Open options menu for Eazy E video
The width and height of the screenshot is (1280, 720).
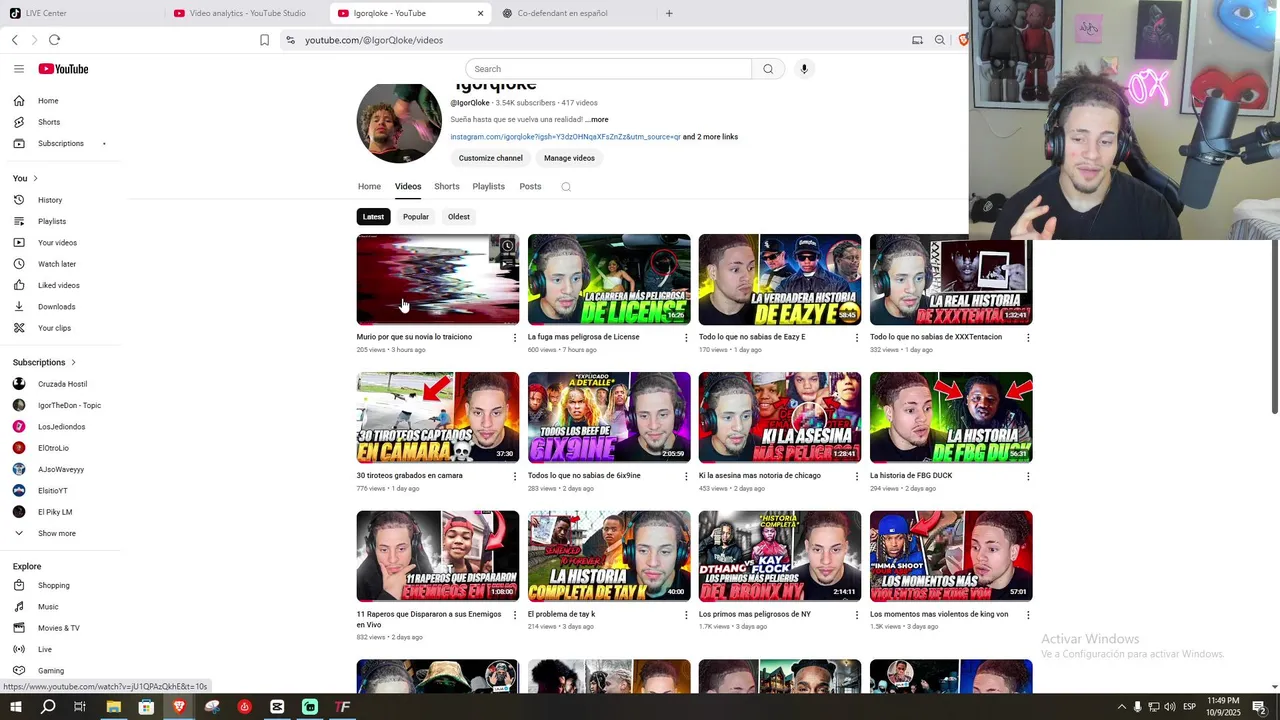(857, 338)
